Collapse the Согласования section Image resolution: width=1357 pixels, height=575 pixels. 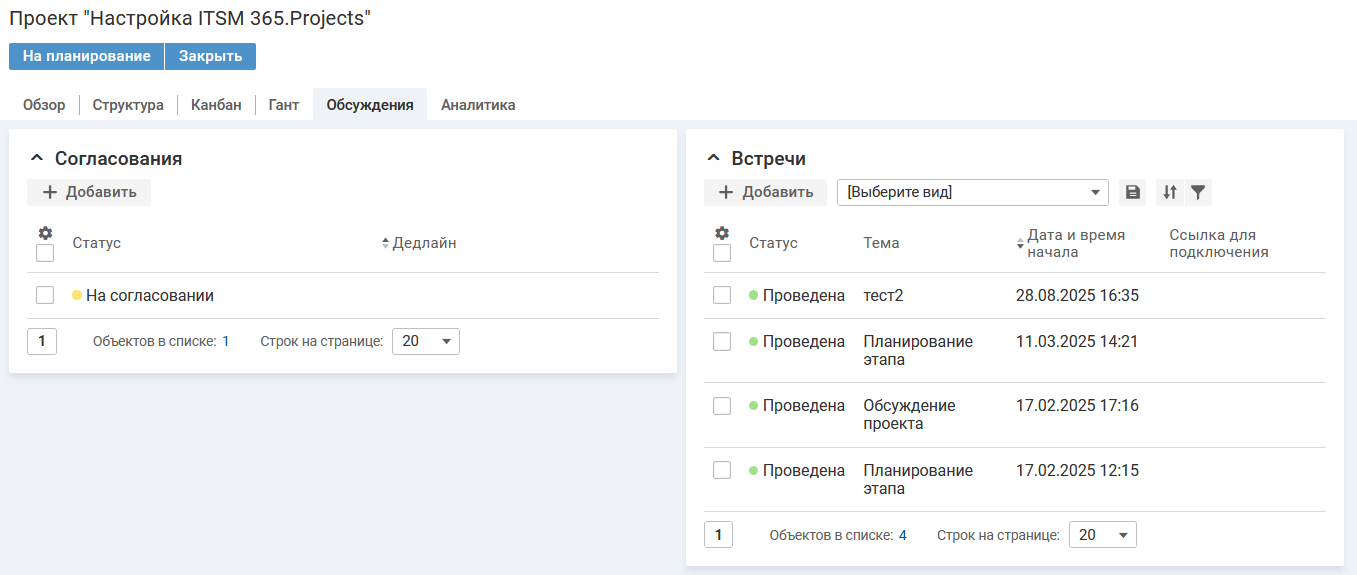pos(37,158)
